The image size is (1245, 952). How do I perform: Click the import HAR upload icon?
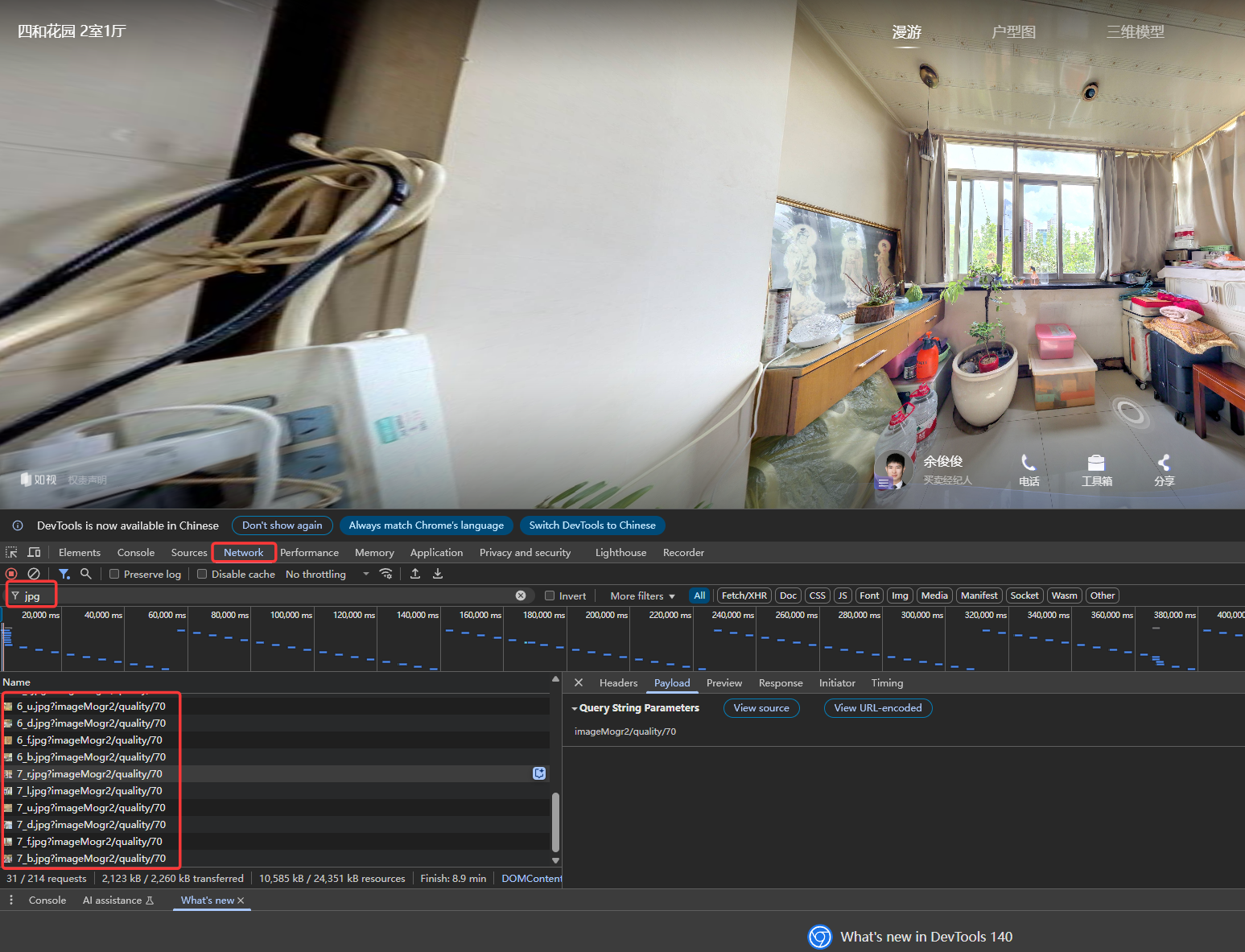415,574
